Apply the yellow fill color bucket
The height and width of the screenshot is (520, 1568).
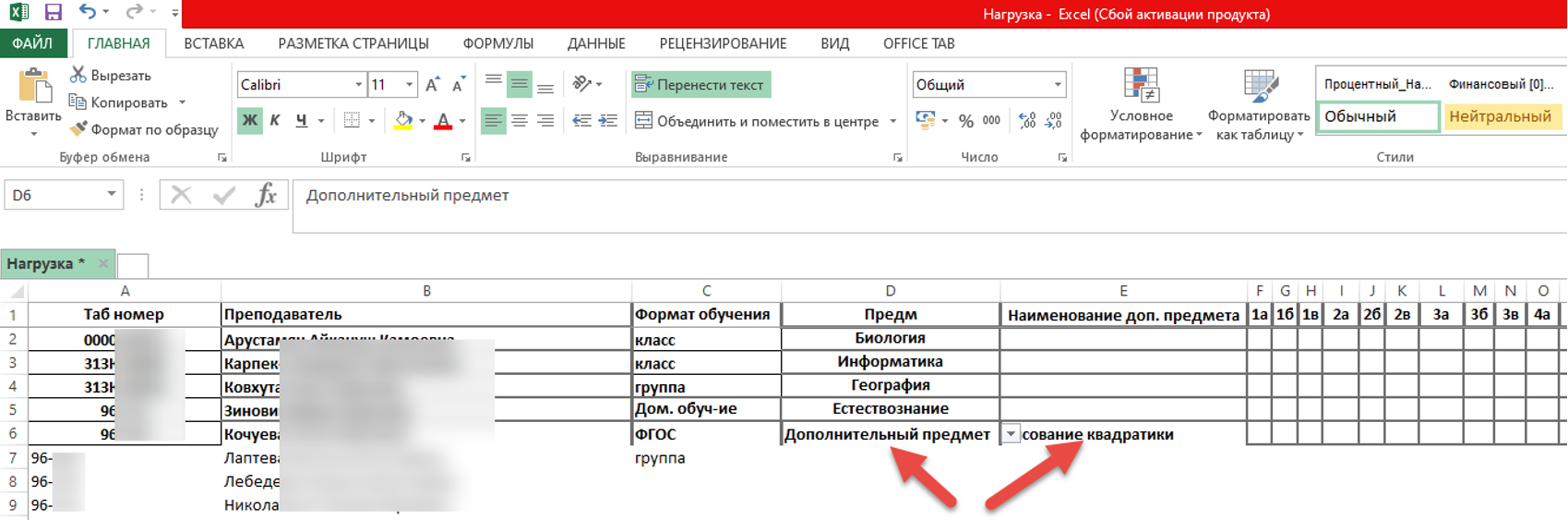(x=403, y=121)
